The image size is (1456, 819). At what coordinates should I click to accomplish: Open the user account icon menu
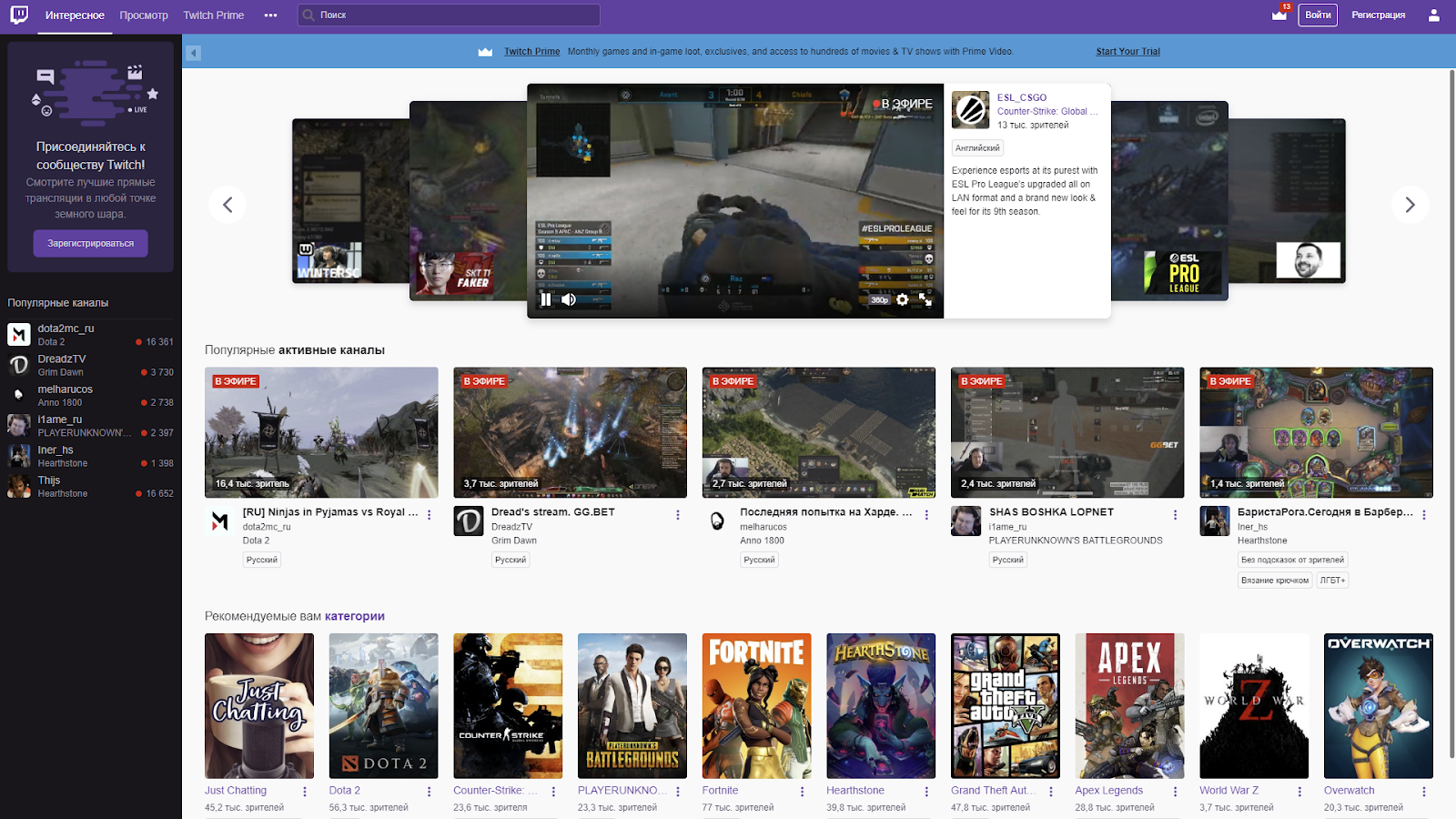(1434, 15)
